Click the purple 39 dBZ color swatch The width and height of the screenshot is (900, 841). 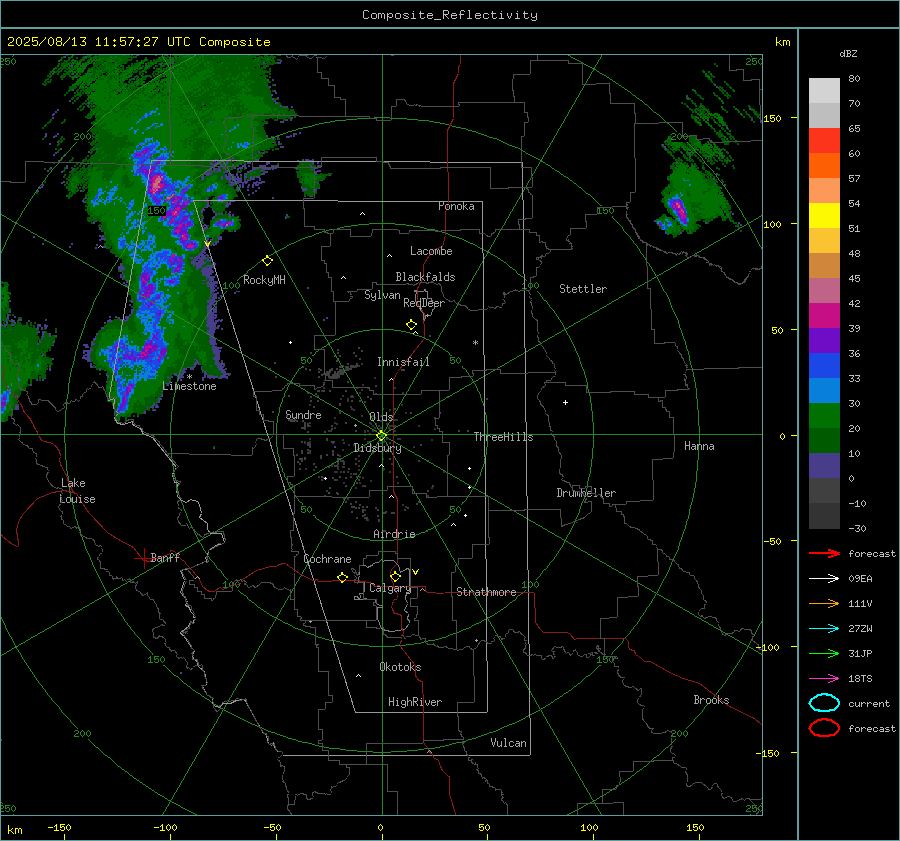tap(824, 341)
